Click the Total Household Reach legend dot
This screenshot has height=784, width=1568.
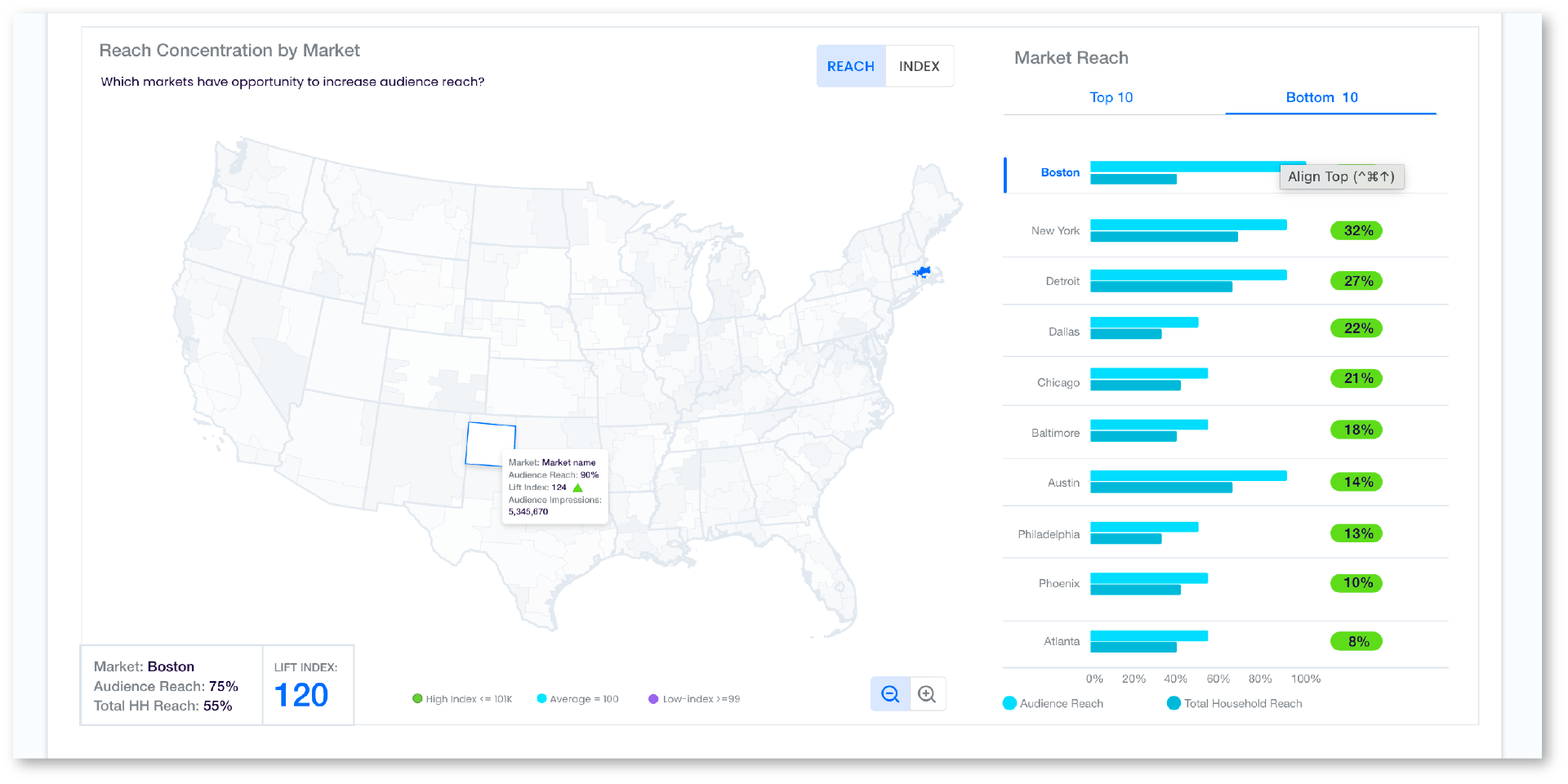[1174, 703]
